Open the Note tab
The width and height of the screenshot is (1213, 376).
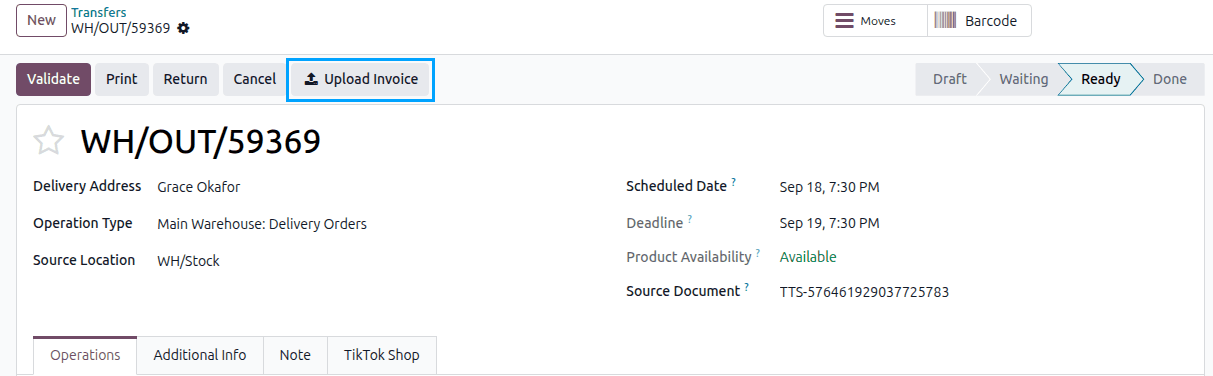(295, 355)
